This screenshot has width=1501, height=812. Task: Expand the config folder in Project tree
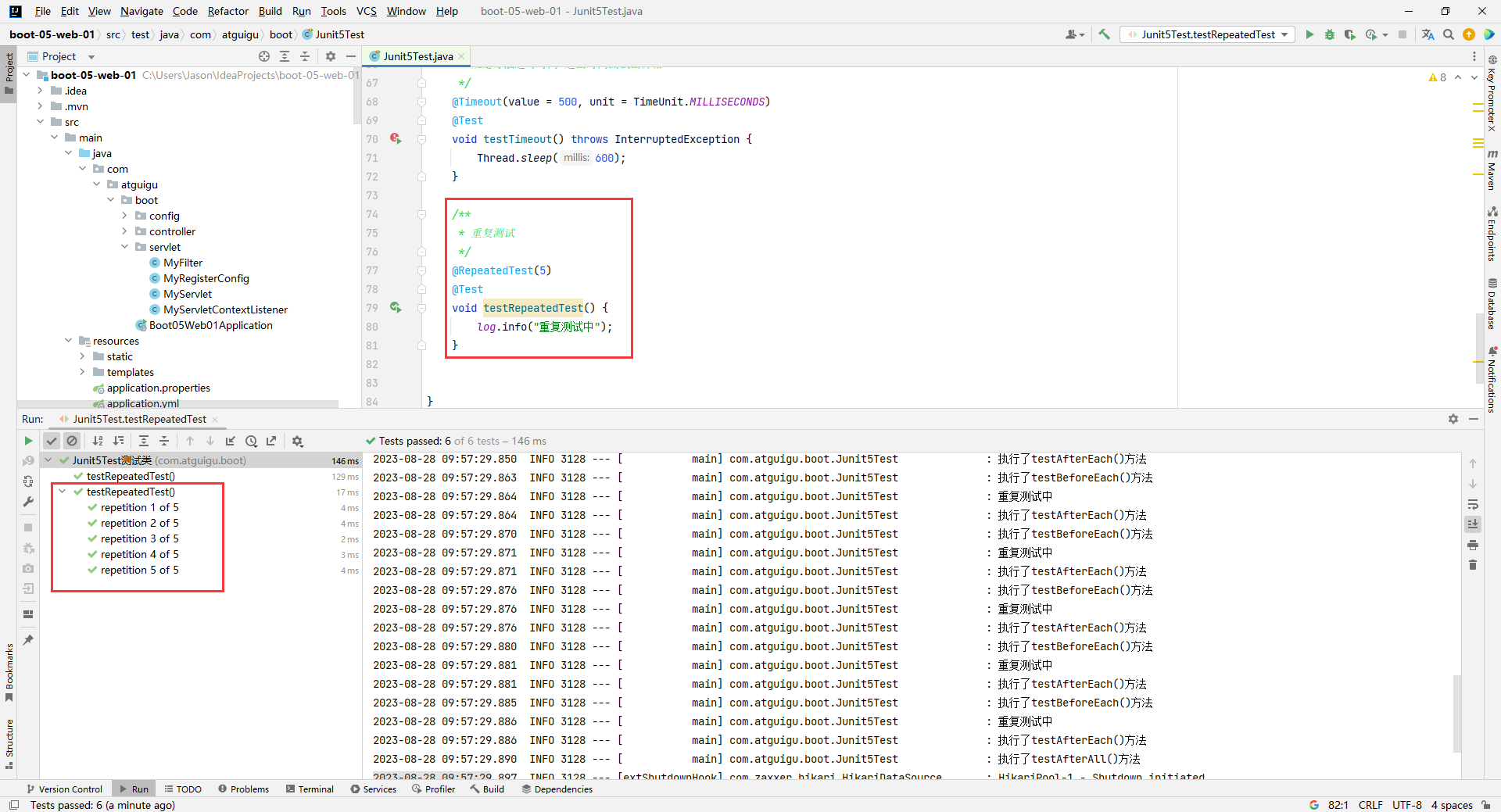pyautogui.click(x=124, y=216)
